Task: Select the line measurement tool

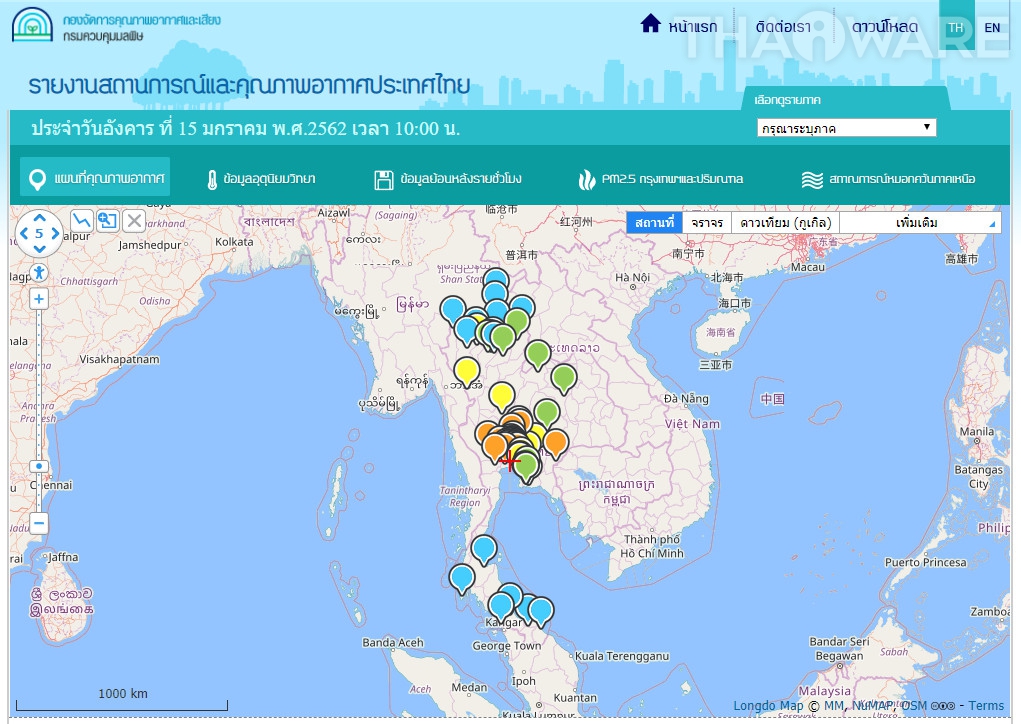Action: pyautogui.click(x=81, y=221)
